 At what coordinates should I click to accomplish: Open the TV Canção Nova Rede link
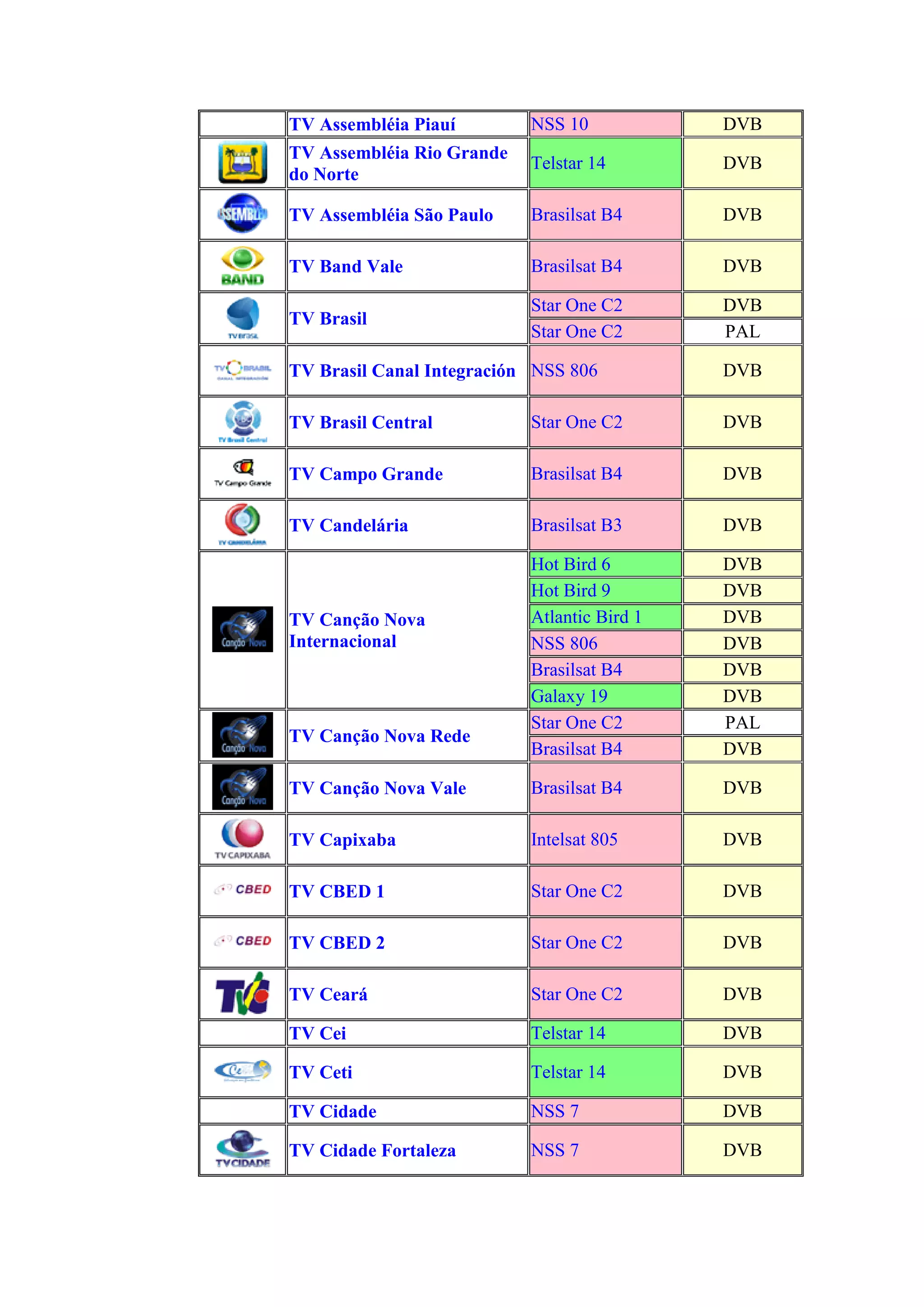pos(379,736)
